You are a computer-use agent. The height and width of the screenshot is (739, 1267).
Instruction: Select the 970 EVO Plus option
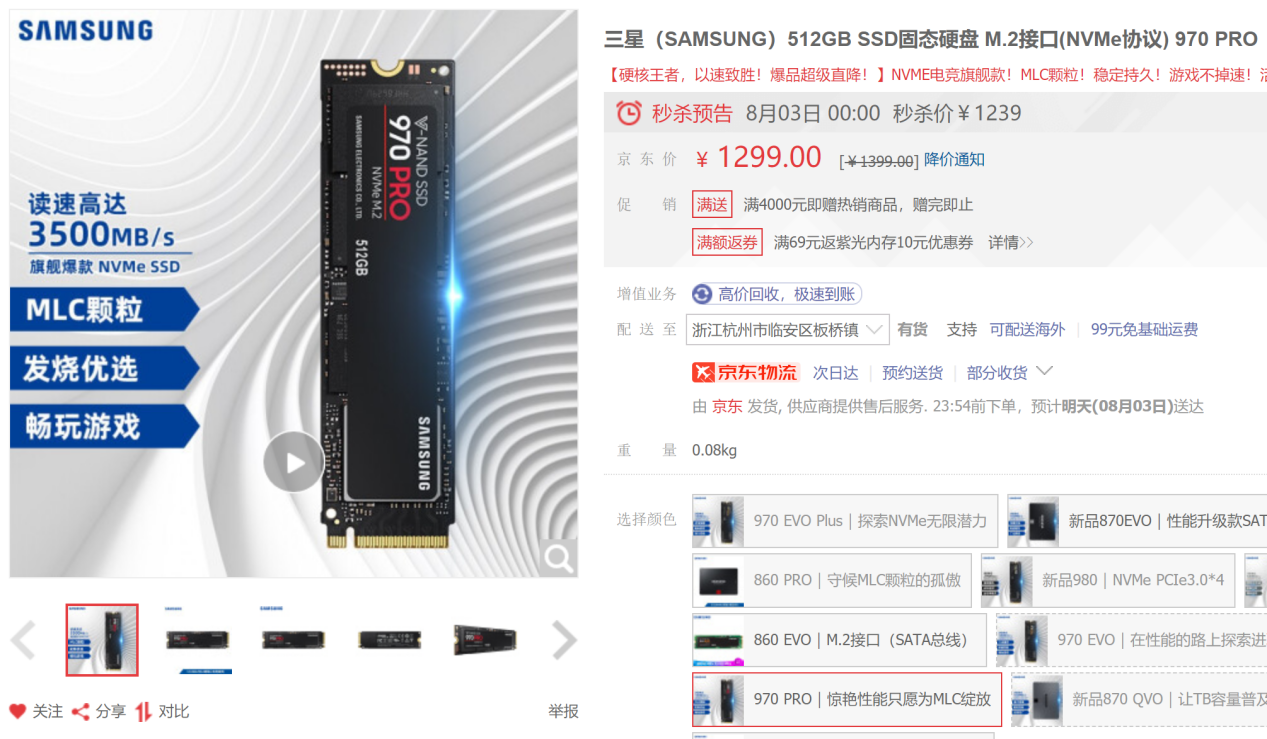[x=845, y=520]
